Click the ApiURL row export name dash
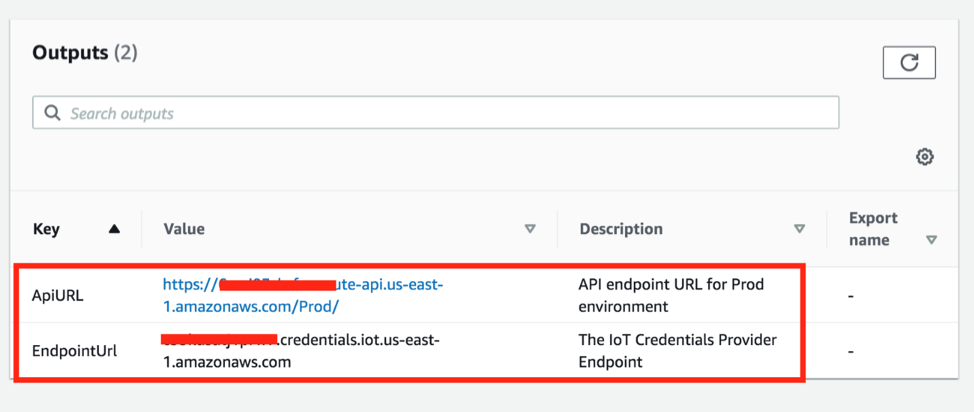Screen dimensions: 974x412 pos(851,296)
